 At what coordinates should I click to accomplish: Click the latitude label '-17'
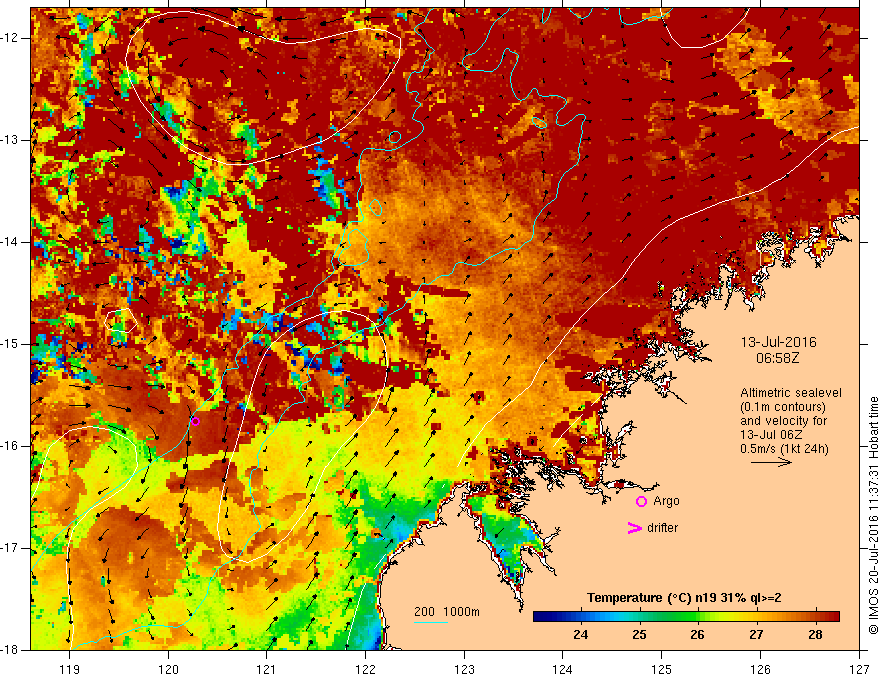point(11,548)
